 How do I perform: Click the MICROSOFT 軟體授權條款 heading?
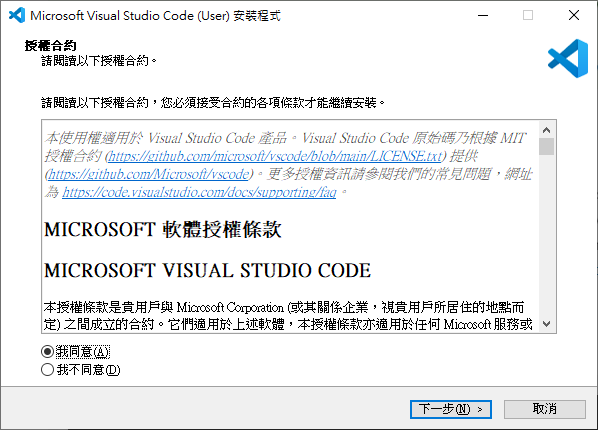pos(163,230)
